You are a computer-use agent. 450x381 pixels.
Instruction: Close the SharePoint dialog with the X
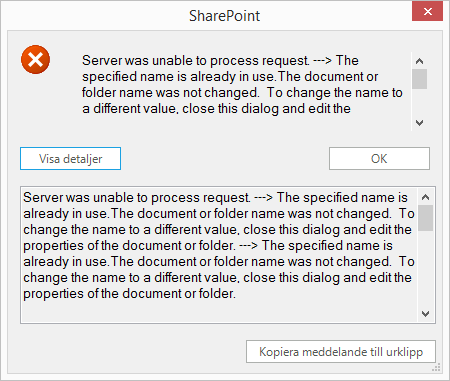pos(427,12)
